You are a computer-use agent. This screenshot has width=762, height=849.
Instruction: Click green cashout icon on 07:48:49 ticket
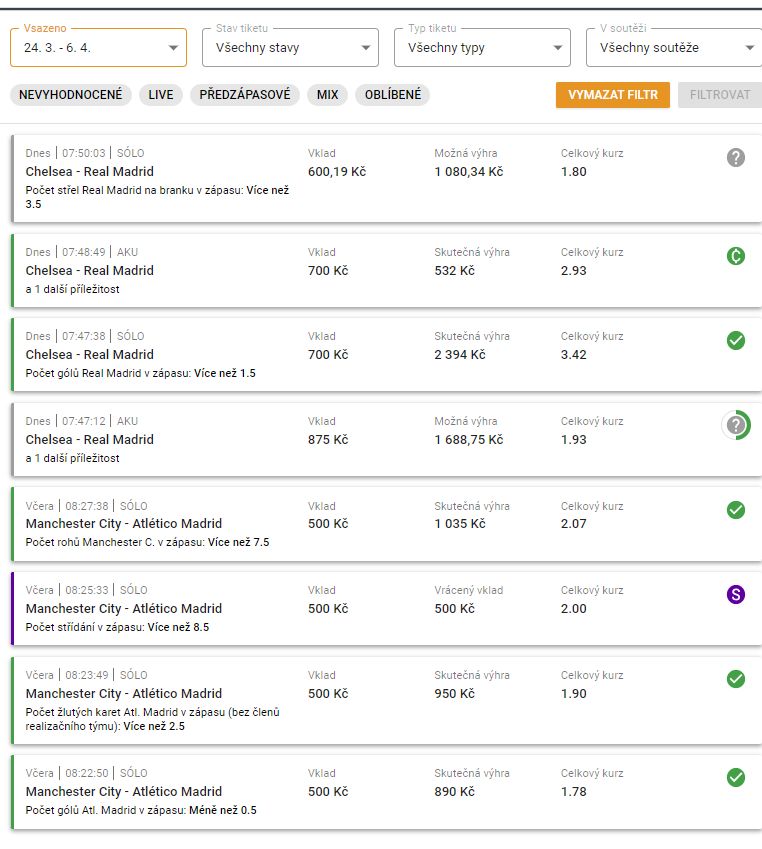click(x=735, y=256)
